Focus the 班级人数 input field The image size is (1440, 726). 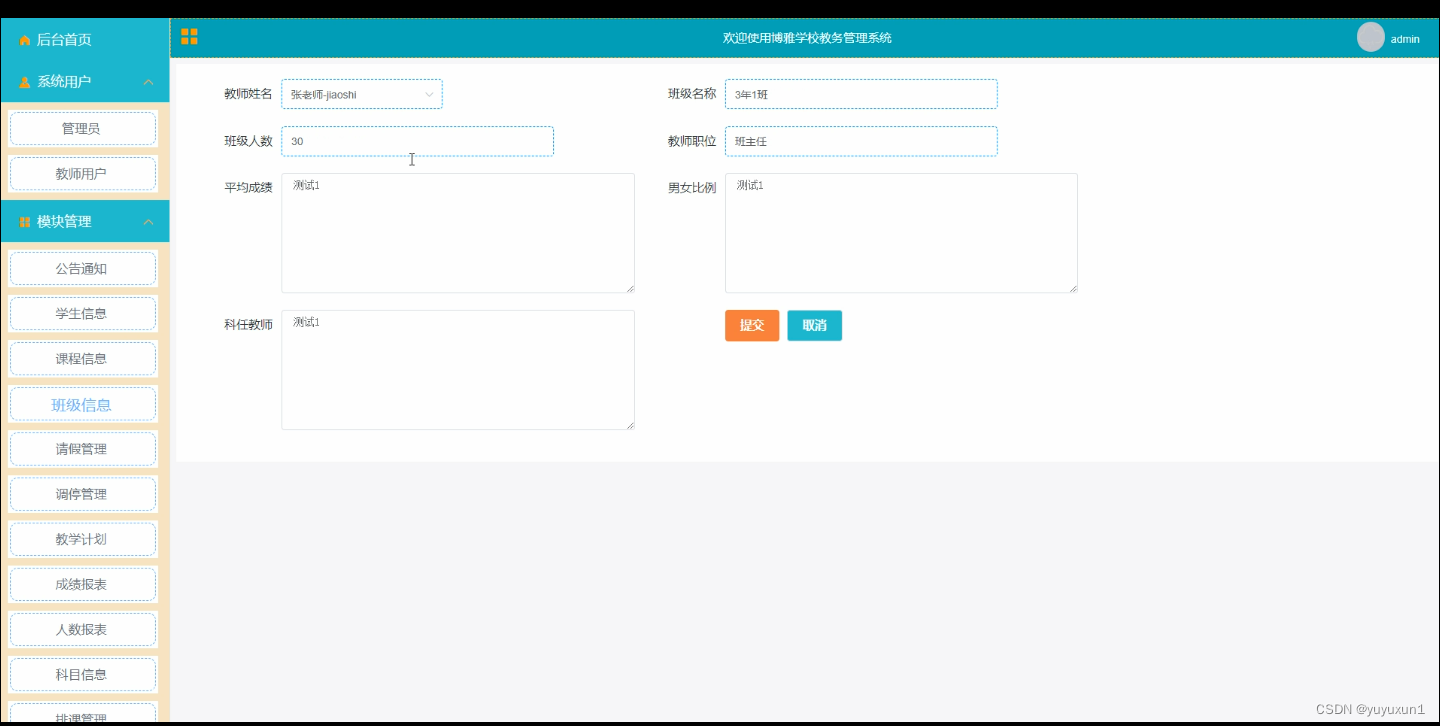pos(417,141)
